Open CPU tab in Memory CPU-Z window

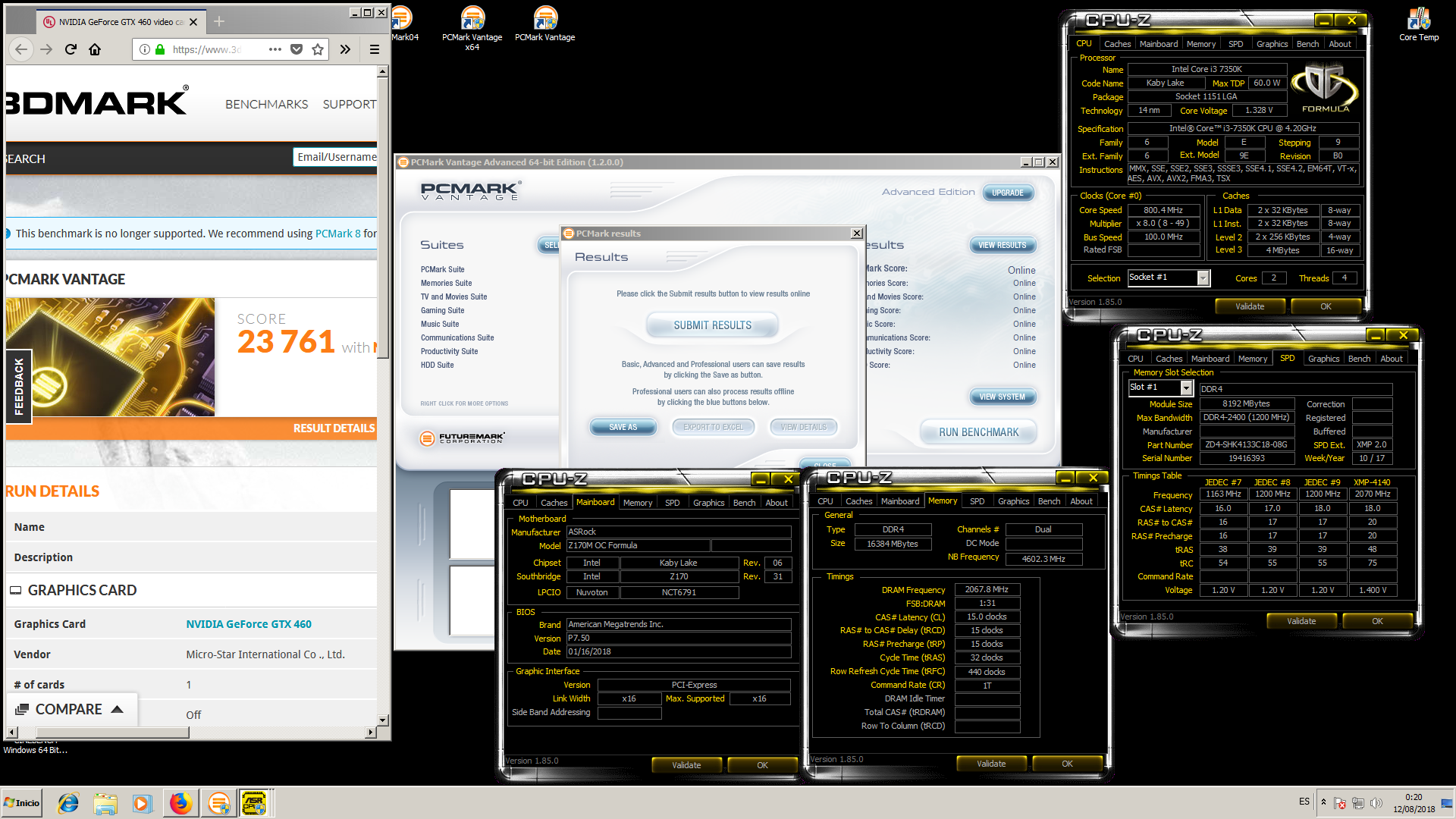pos(825,501)
